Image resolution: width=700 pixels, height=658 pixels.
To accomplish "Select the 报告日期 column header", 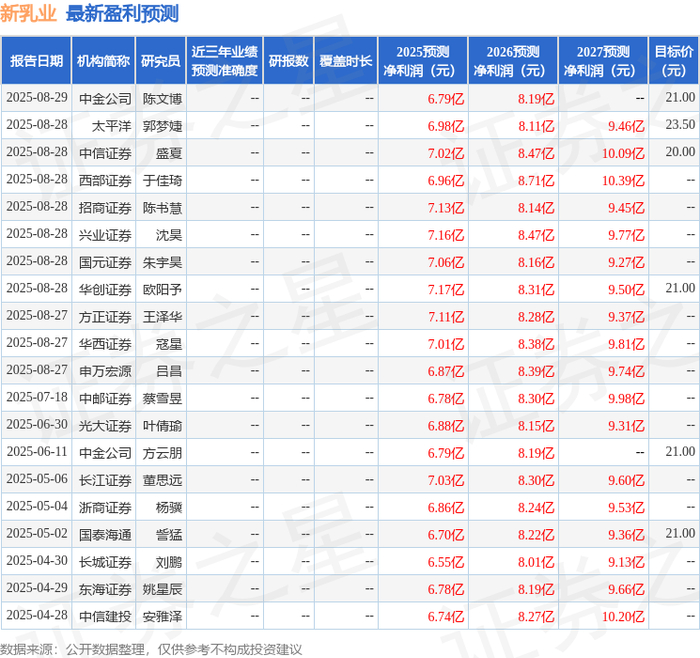I will [36, 61].
